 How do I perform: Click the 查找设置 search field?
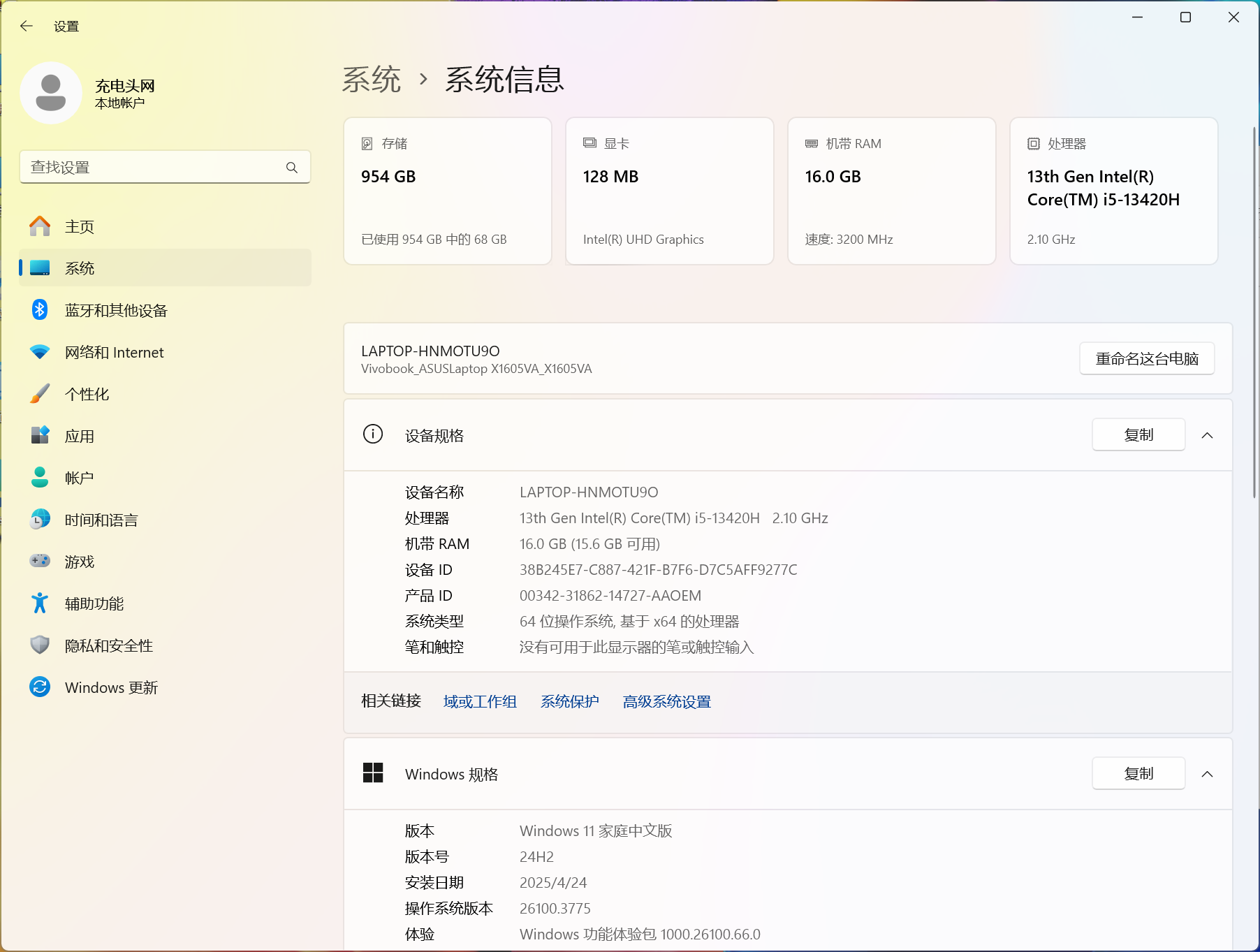click(165, 168)
